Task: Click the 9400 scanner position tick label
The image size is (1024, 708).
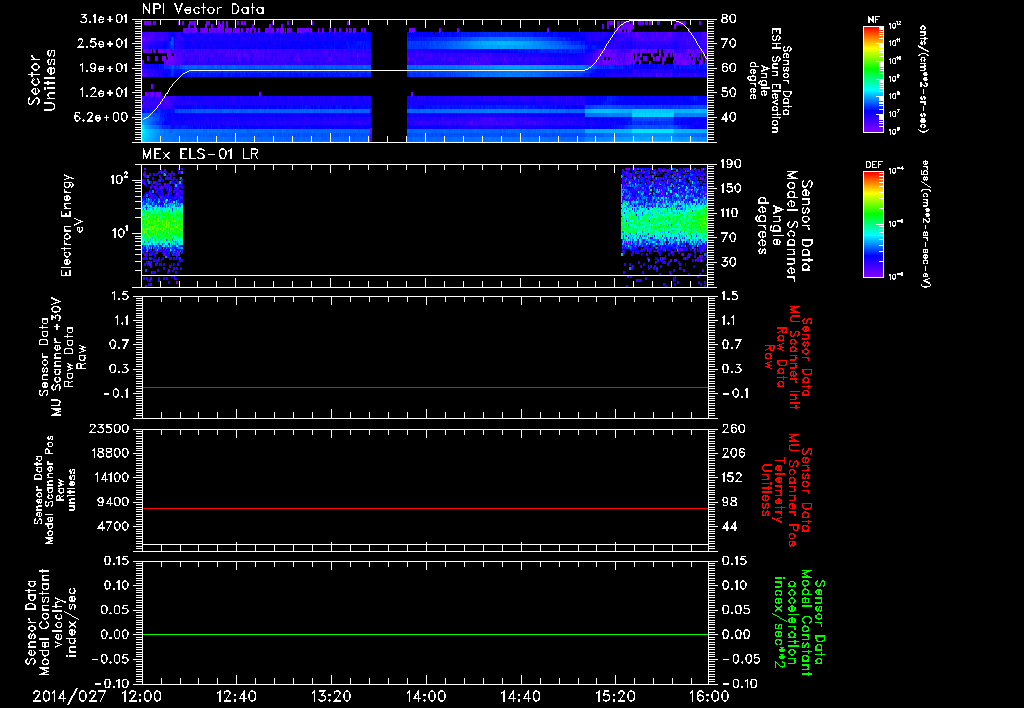Action: coord(113,502)
